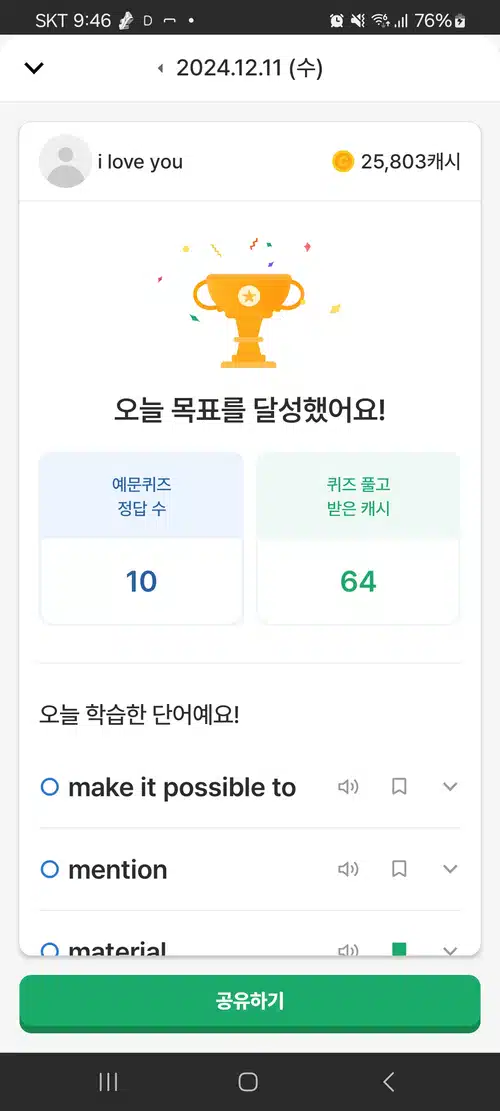This screenshot has height=1111, width=500.
Task: Tap the blue circle beside 'mention'
Action: (50, 869)
